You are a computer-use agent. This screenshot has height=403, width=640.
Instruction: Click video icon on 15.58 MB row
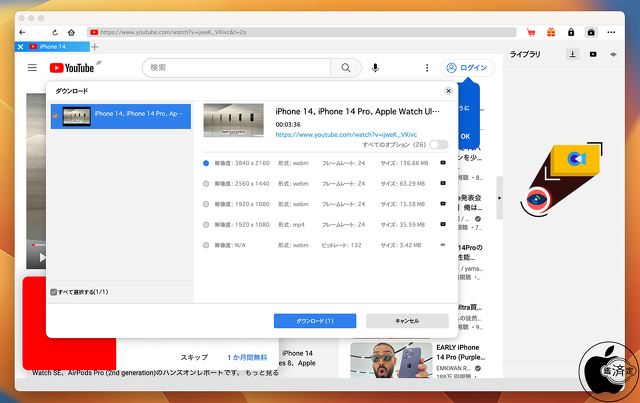443,204
